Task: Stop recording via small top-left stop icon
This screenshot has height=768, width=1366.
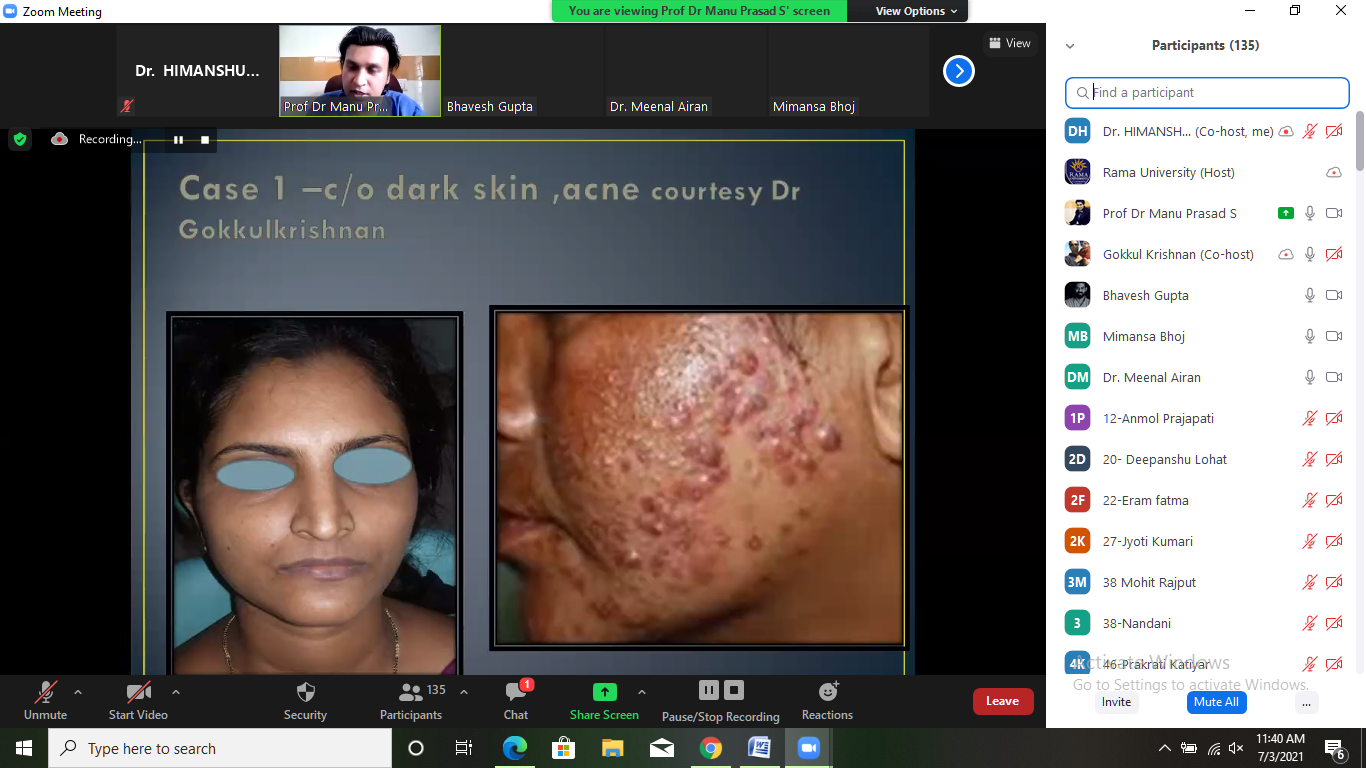Action: tap(205, 140)
